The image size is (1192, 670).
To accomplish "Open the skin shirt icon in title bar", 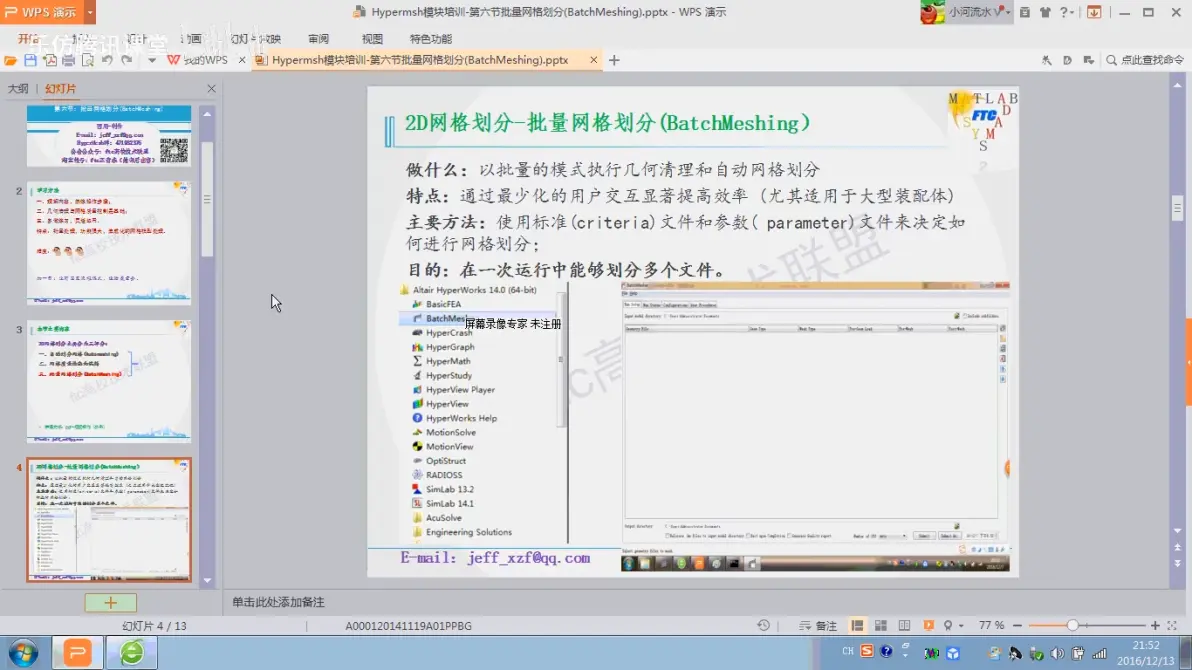I will (x=1045, y=12).
